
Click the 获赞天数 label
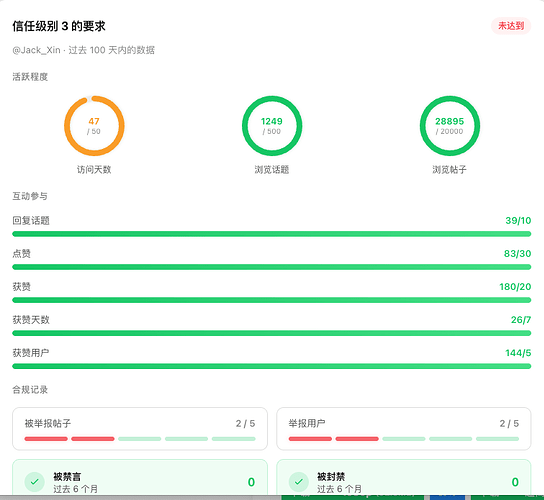click(x=31, y=320)
